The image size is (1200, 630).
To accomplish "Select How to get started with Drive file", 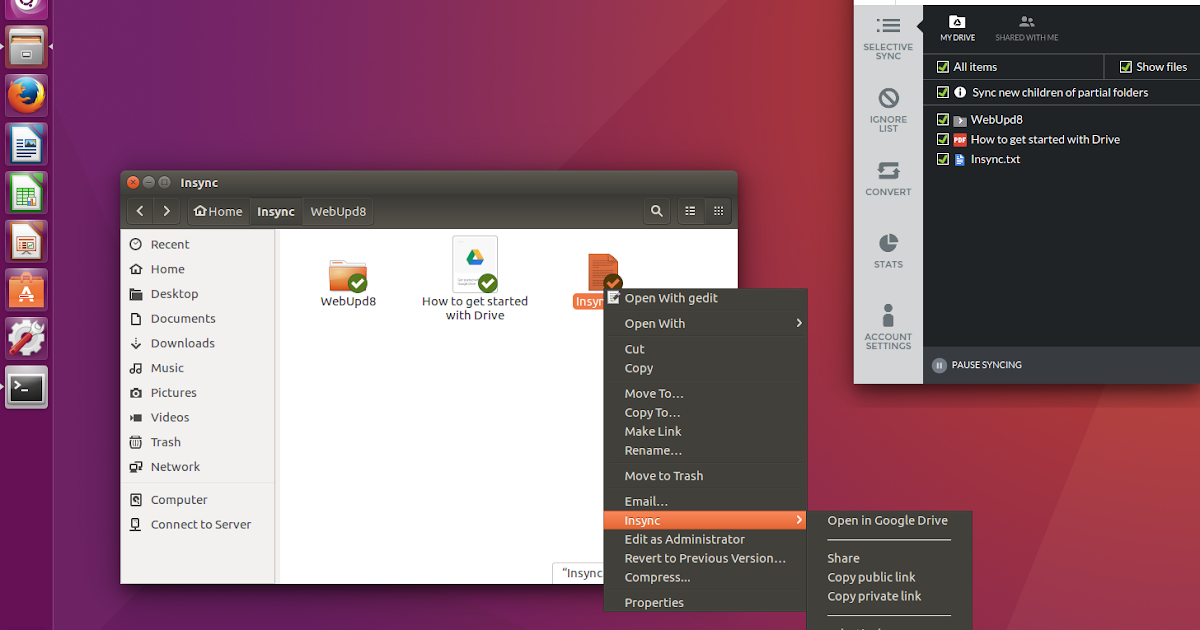I will (475, 280).
